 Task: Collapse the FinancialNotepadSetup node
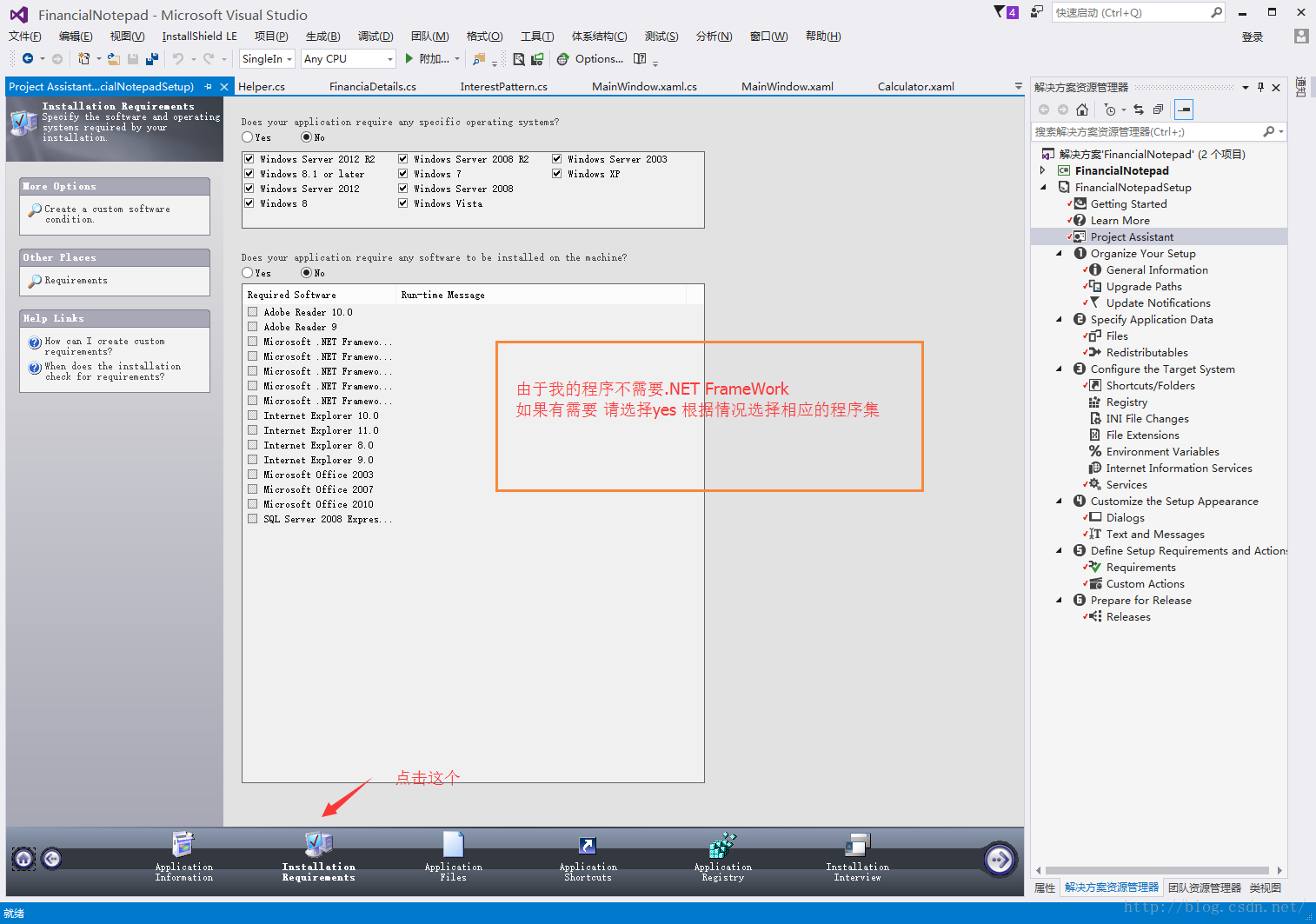1043,187
